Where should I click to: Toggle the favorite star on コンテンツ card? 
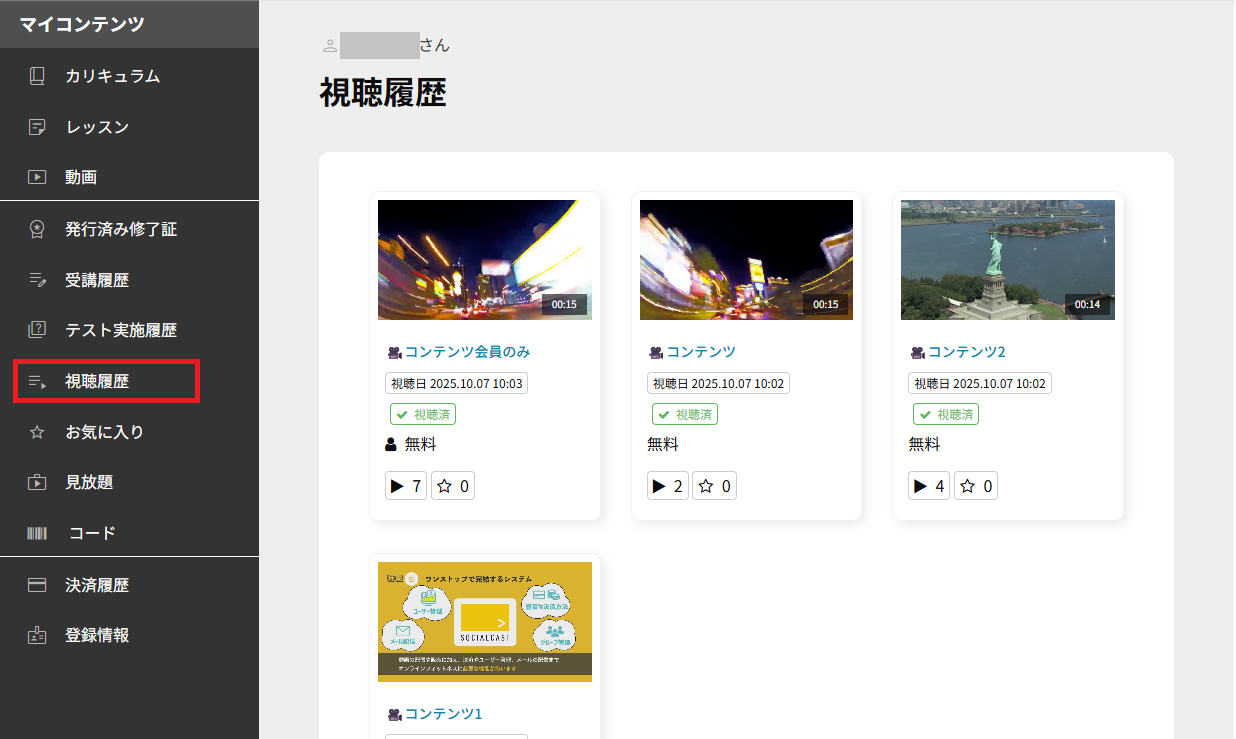[714, 486]
